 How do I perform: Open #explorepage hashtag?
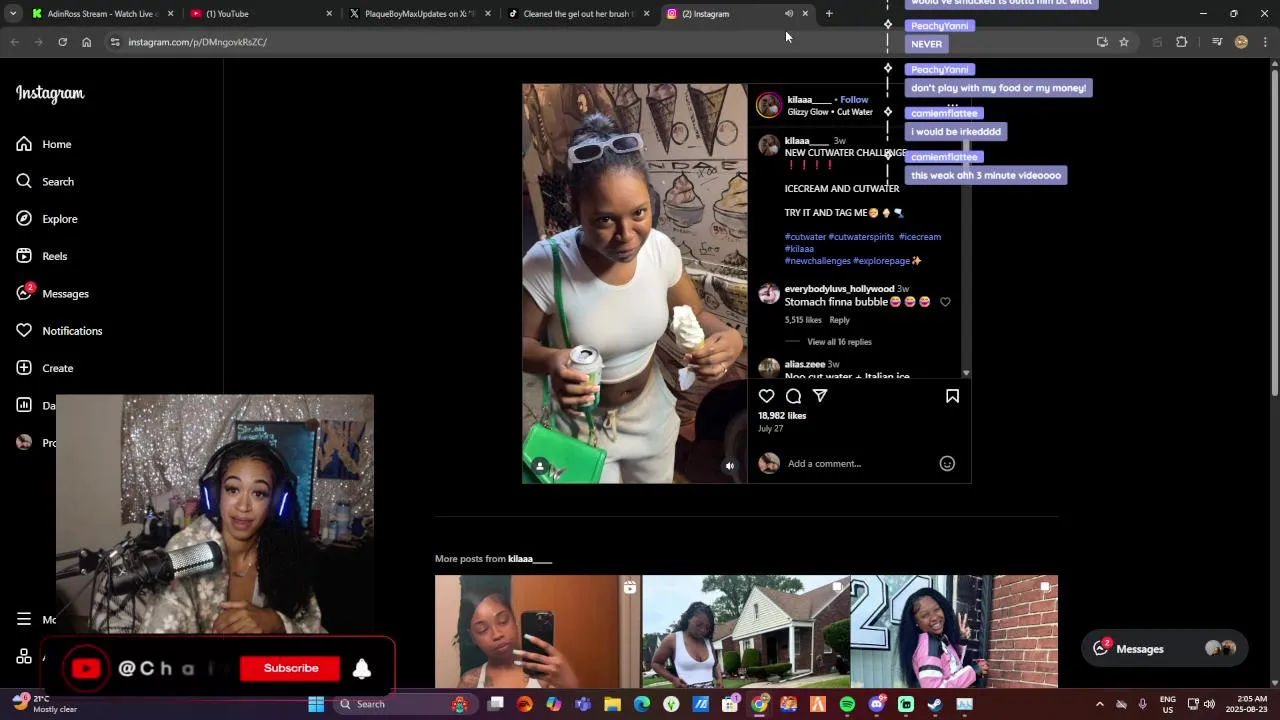(881, 261)
